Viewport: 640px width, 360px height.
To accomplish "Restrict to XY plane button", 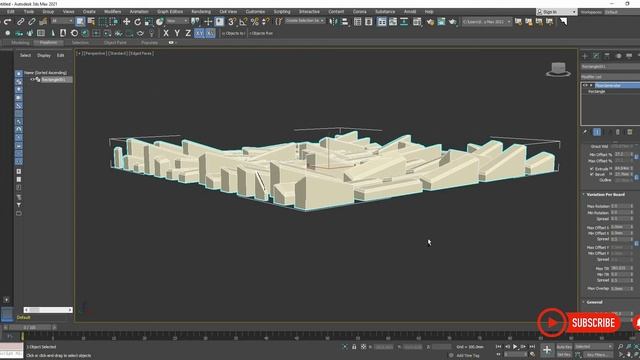I will point(199,33).
